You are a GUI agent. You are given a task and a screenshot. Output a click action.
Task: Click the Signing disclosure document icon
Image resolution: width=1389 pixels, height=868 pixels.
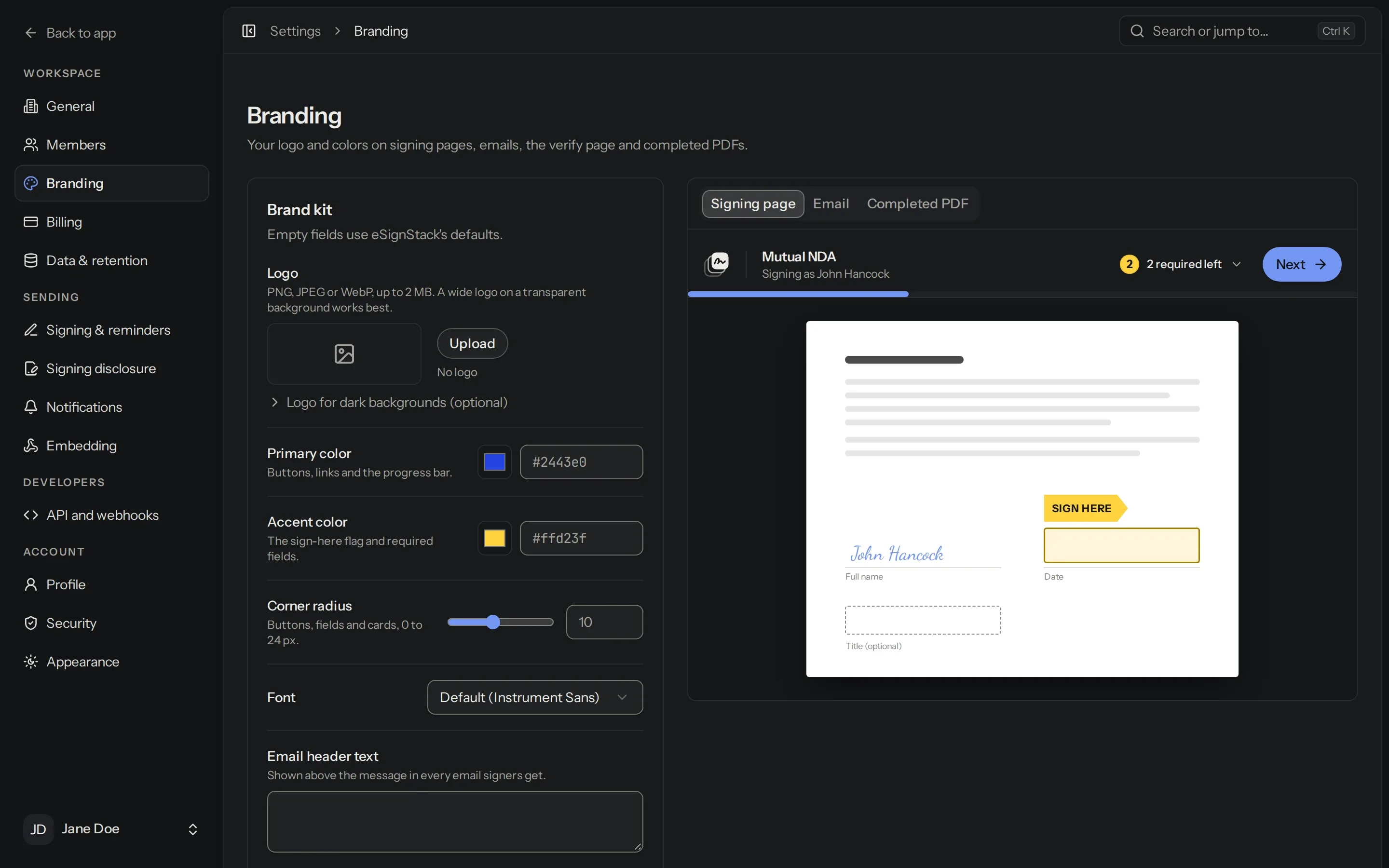pyautogui.click(x=31, y=368)
